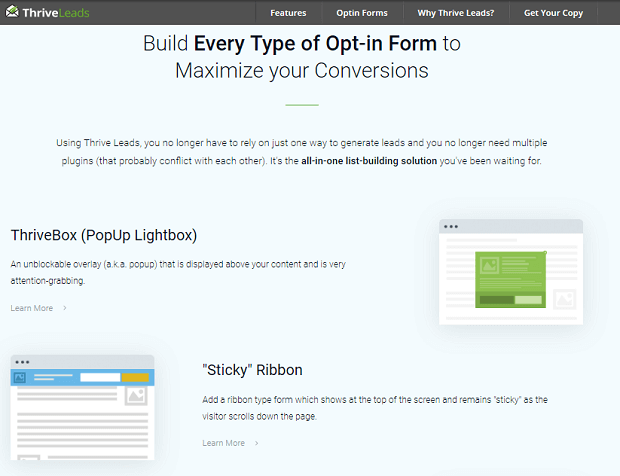This screenshot has width=620, height=476.
Task: Click arrow chevron next to ThriveBox Learn More
Action: pyautogui.click(x=65, y=308)
